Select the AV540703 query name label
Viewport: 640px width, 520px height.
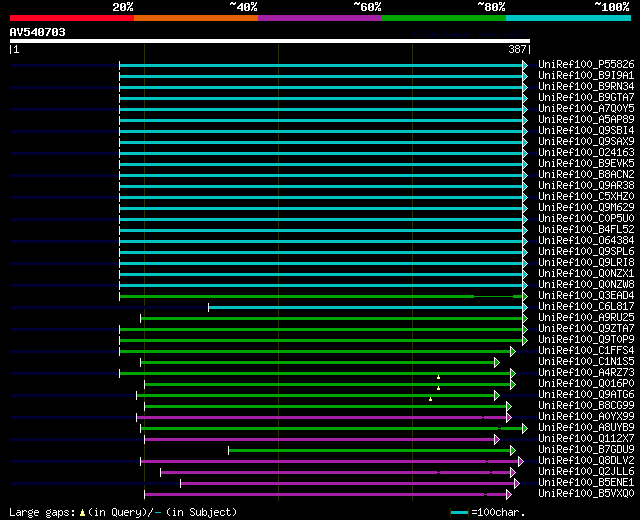point(38,32)
